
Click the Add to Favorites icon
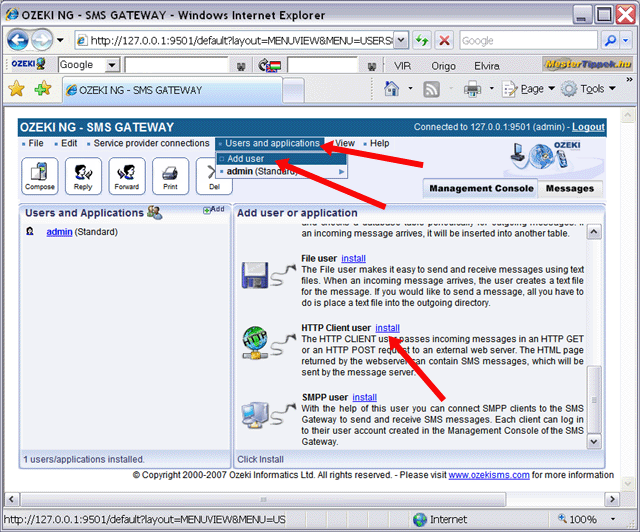point(43,89)
